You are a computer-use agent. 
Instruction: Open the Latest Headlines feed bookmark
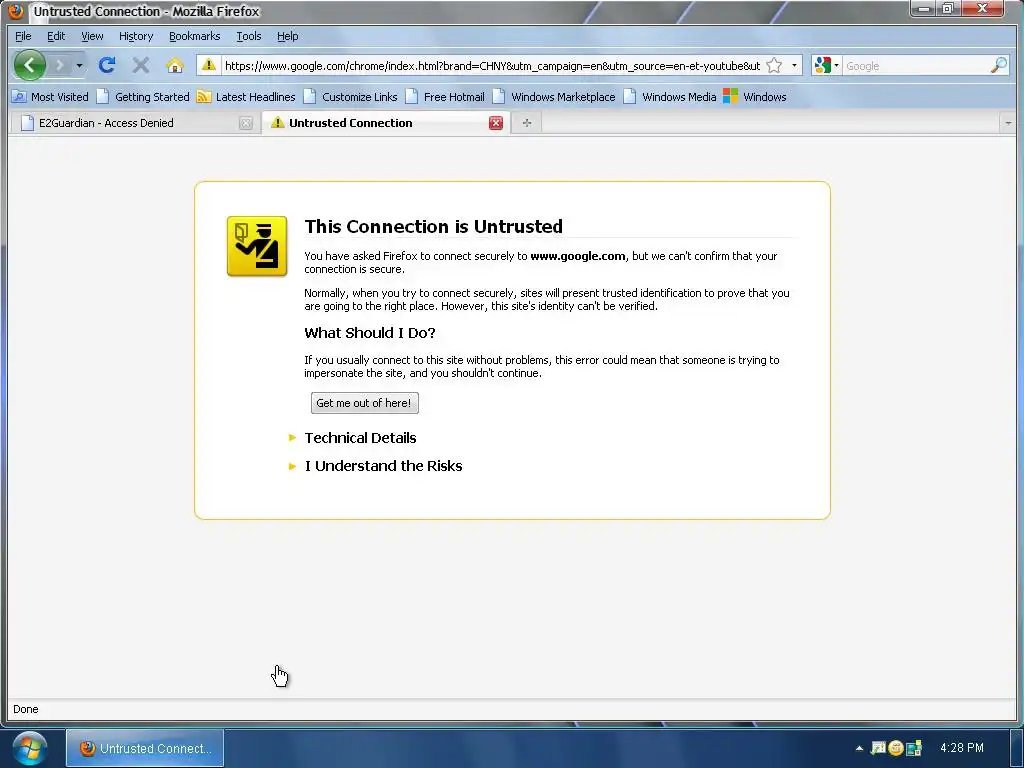246,97
